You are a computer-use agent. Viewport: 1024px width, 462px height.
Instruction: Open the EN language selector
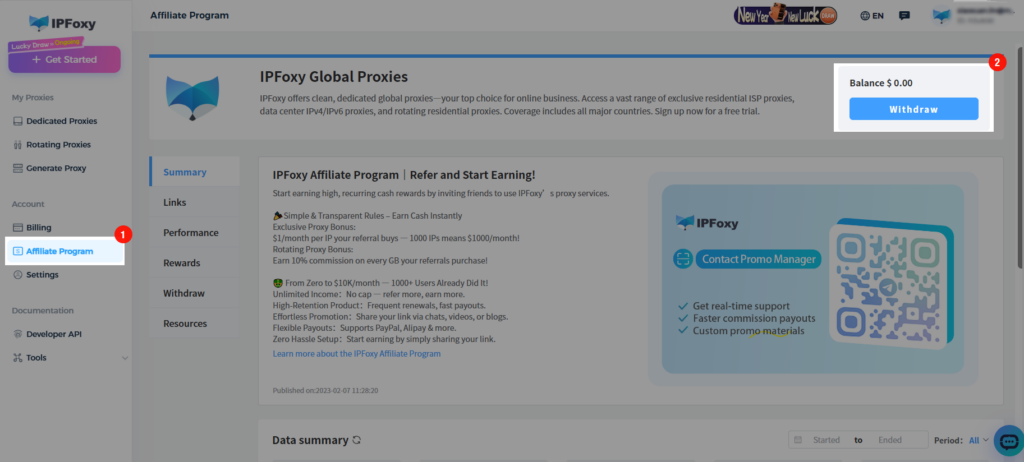pyautogui.click(x=872, y=16)
